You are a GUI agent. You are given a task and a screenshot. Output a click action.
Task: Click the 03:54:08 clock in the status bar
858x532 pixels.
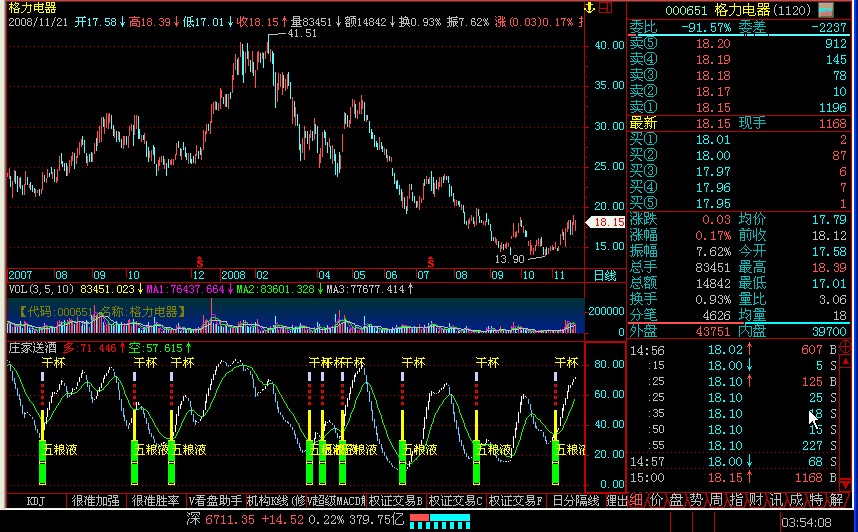point(807,523)
